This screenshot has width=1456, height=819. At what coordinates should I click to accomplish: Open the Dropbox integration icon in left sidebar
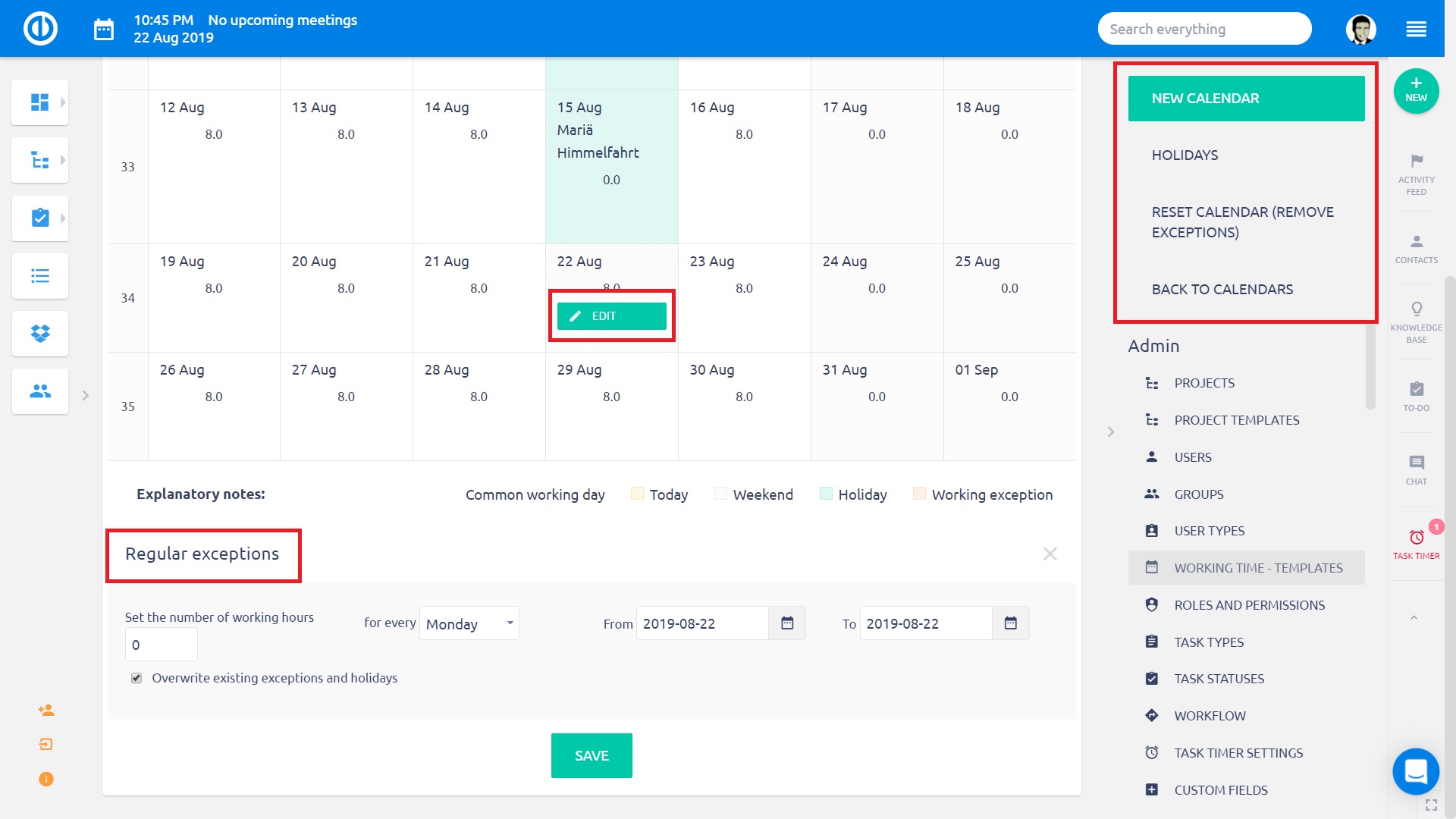(39, 334)
